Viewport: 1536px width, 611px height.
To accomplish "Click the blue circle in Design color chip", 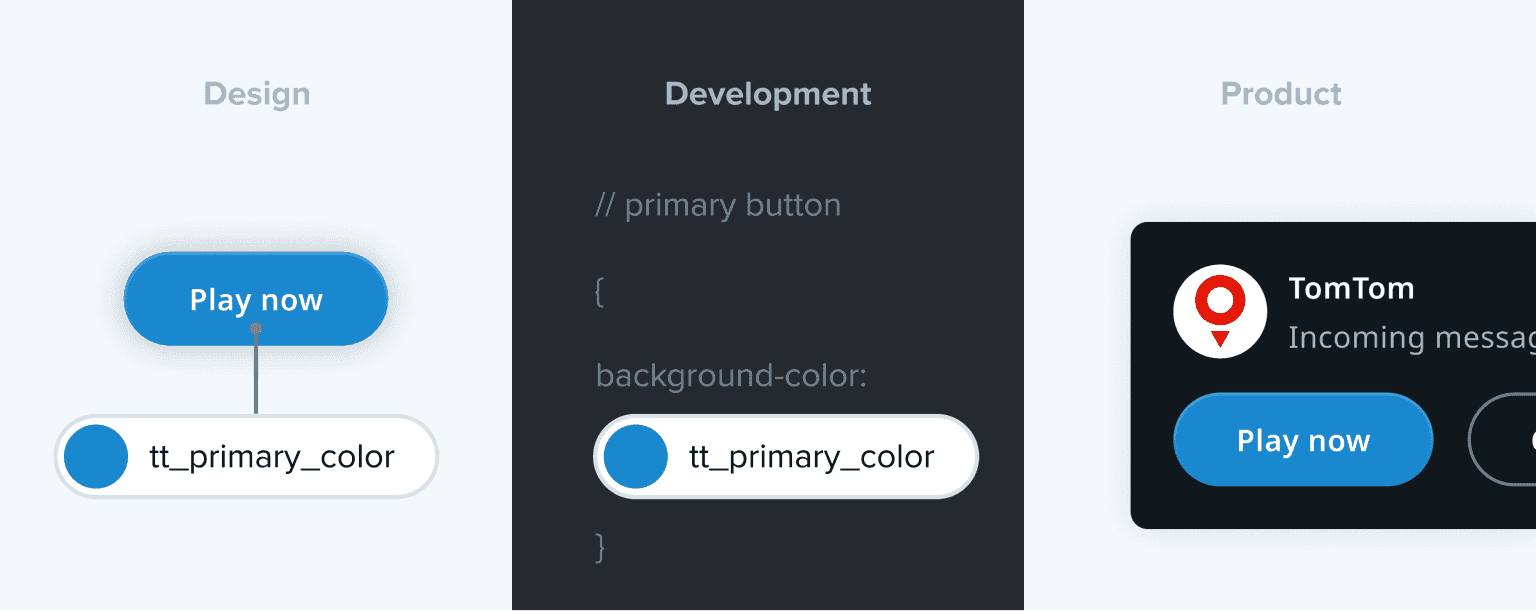I will click(x=96, y=457).
